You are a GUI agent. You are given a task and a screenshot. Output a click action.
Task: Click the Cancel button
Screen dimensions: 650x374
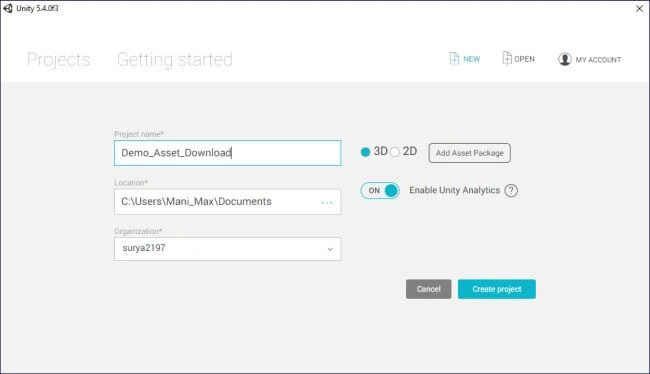(429, 289)
